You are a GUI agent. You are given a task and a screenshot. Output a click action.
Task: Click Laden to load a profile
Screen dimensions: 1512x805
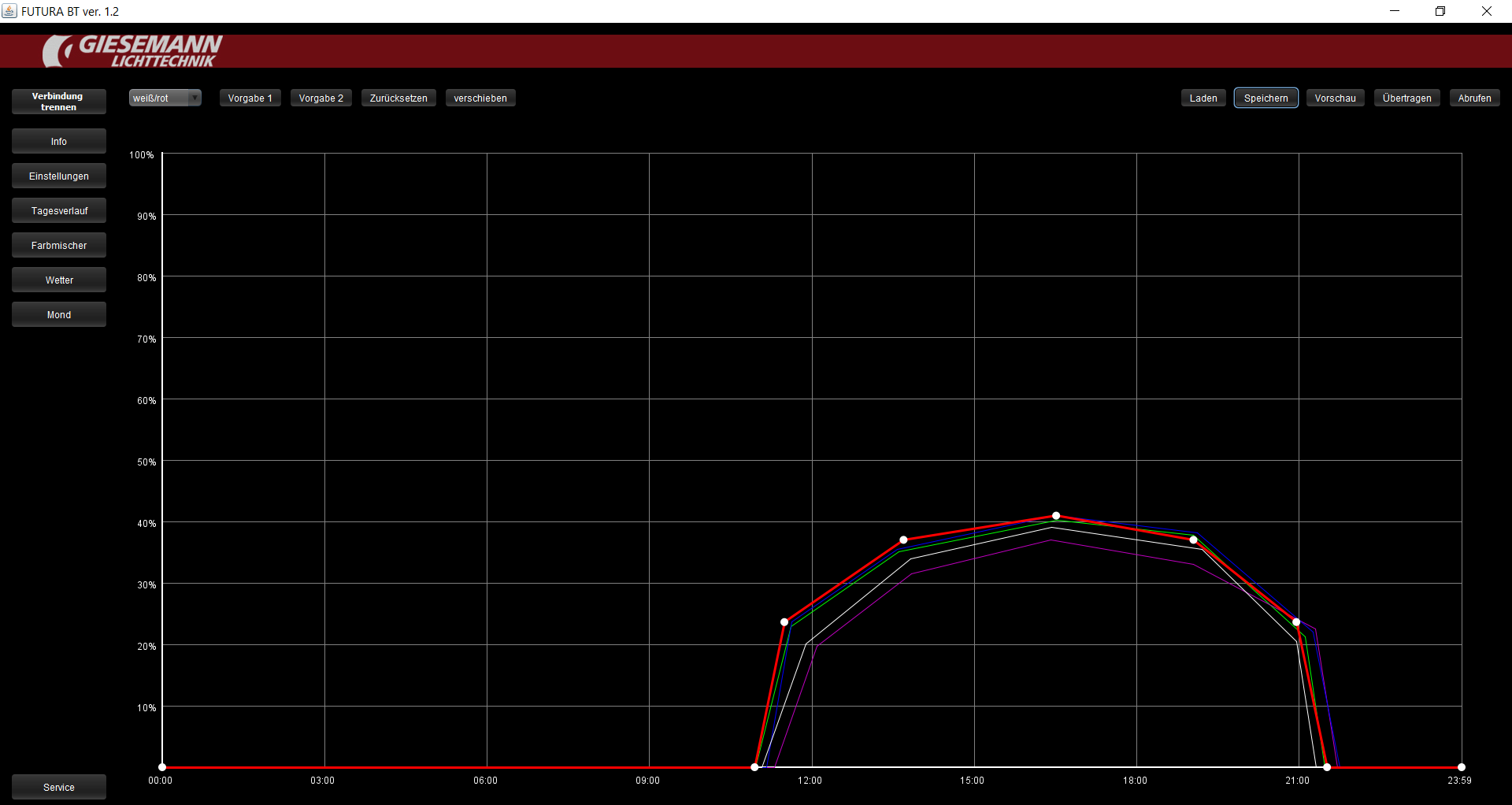tap(1203, 98)
